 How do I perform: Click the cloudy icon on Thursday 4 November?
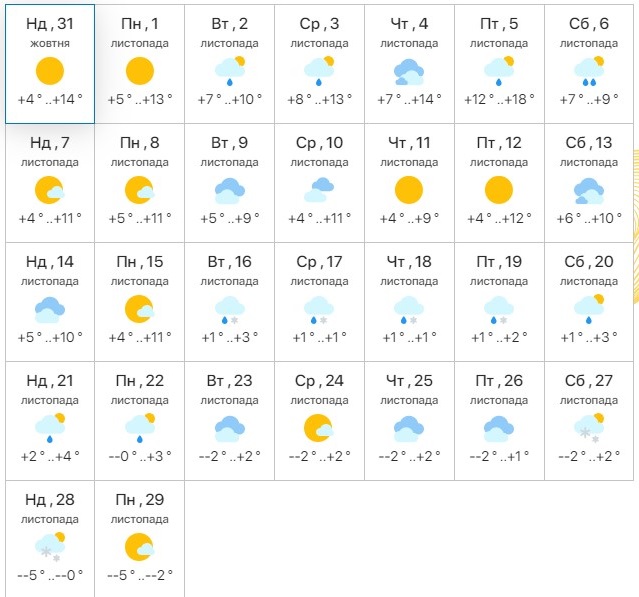point(409,71)
